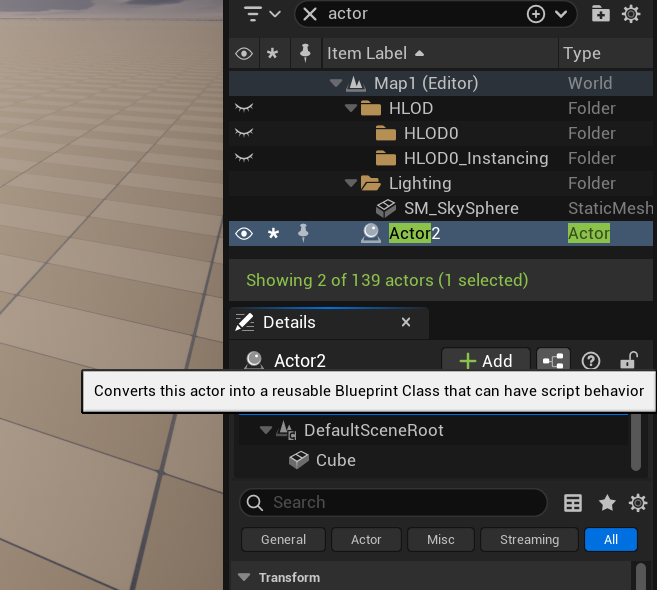
Task: Select the Actor2 label in Outliner
Action: [x=414, y=233]
